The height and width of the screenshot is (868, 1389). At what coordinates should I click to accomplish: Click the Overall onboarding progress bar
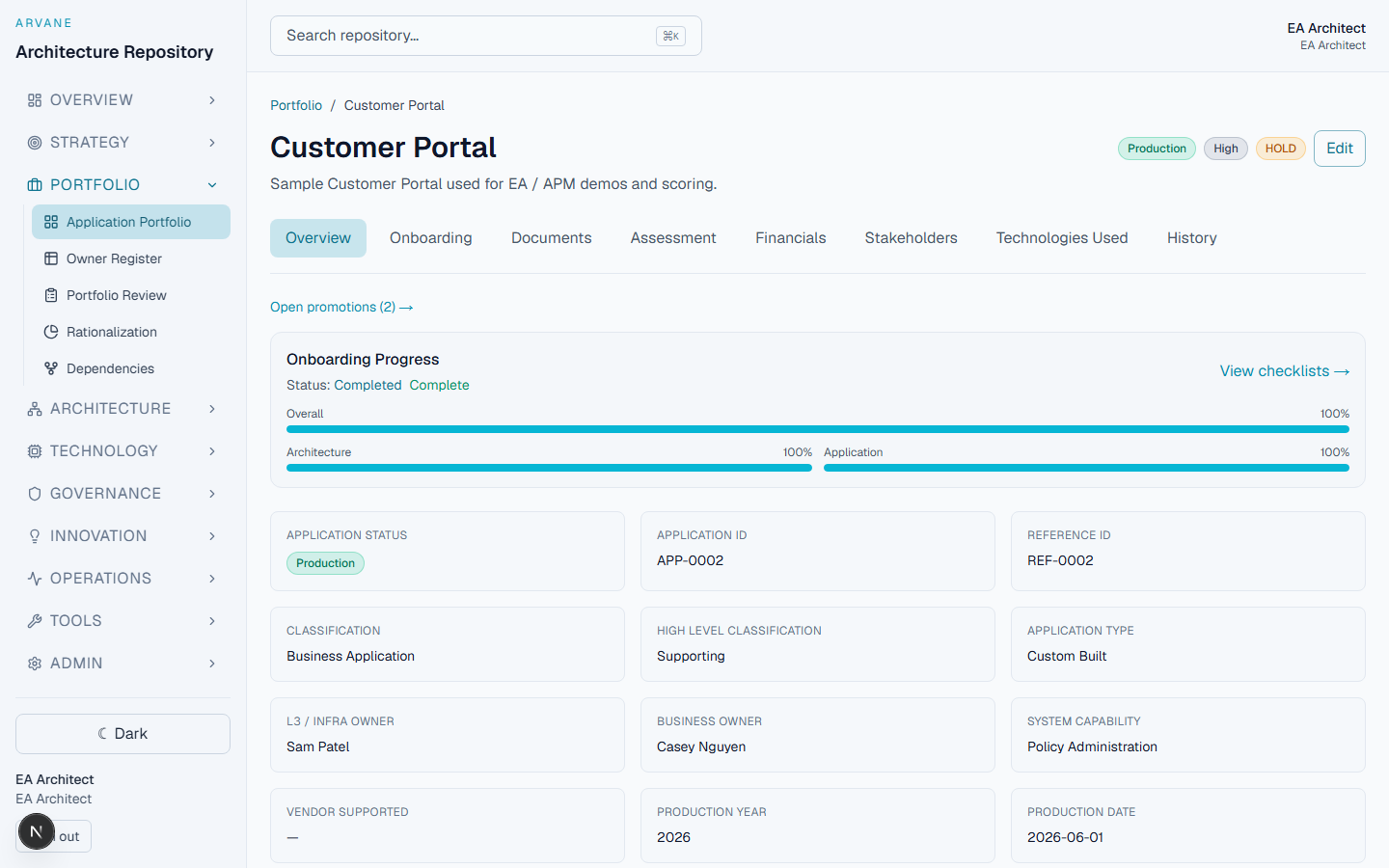coord(818,429)
